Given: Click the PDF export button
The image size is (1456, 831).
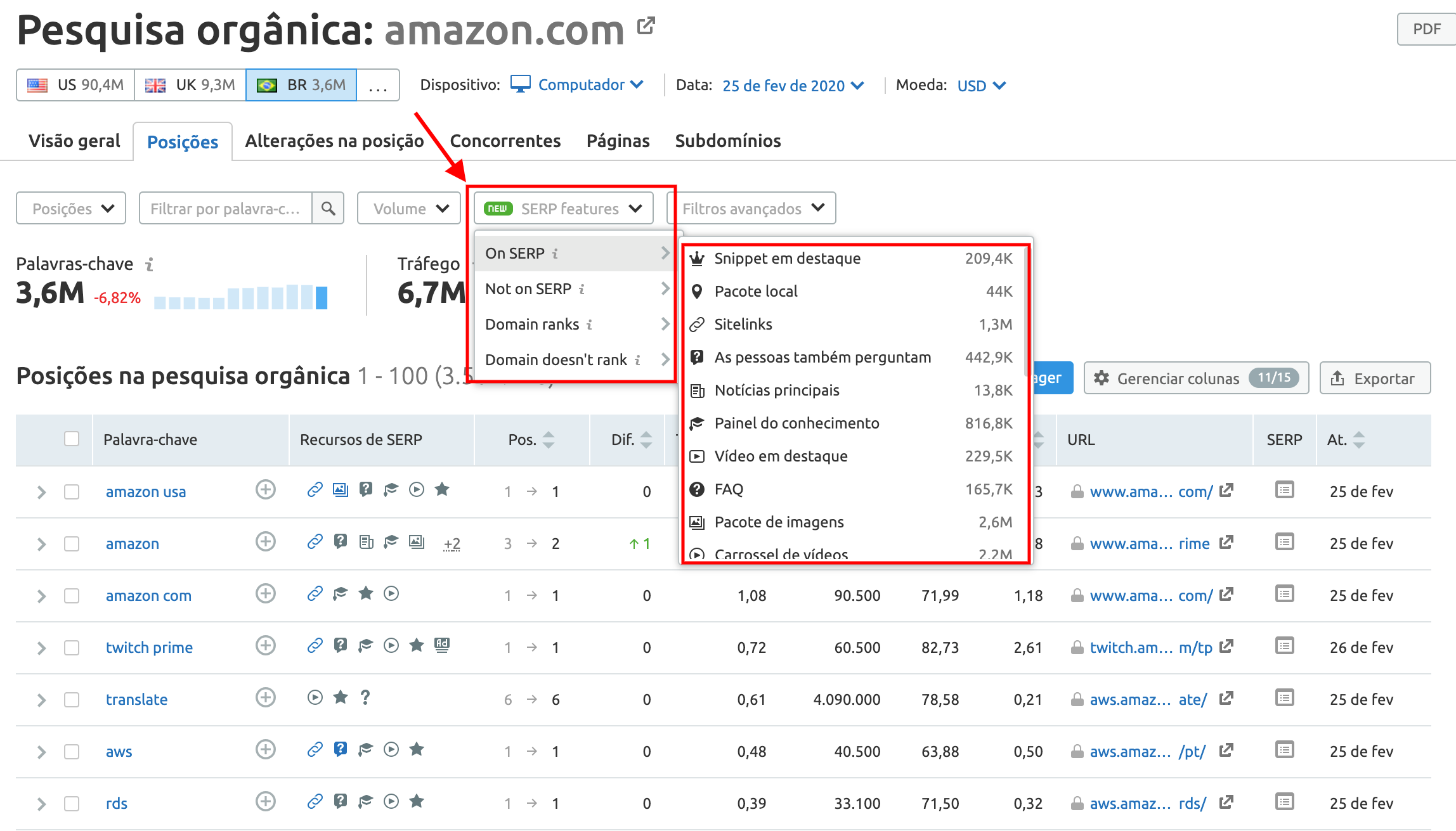Looking at the screenshot, I should coord(1426,29).
